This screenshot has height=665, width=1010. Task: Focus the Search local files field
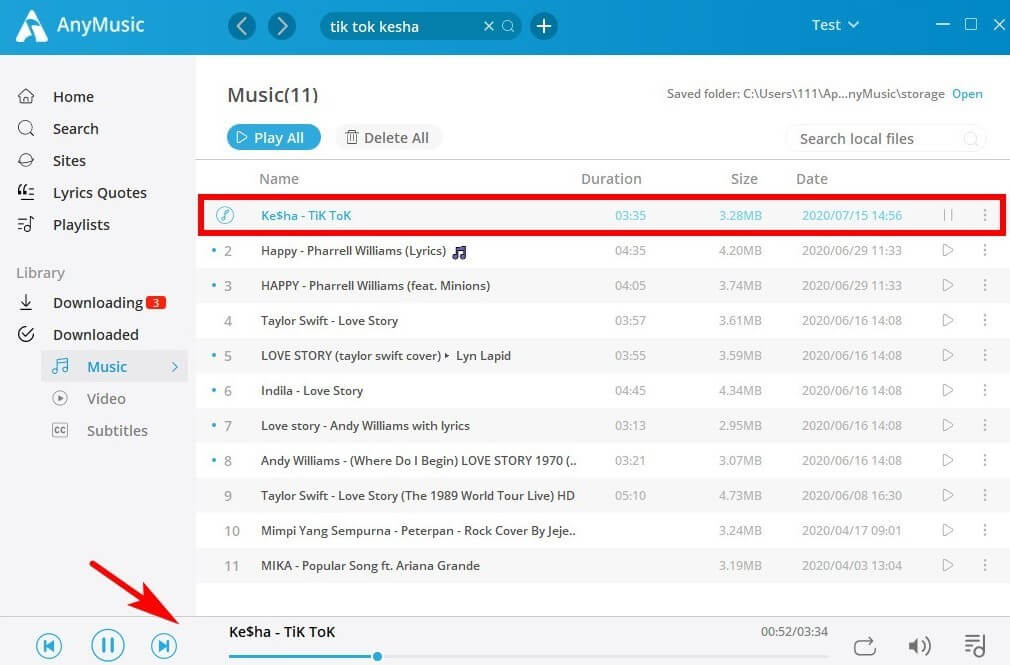point(886,139)
